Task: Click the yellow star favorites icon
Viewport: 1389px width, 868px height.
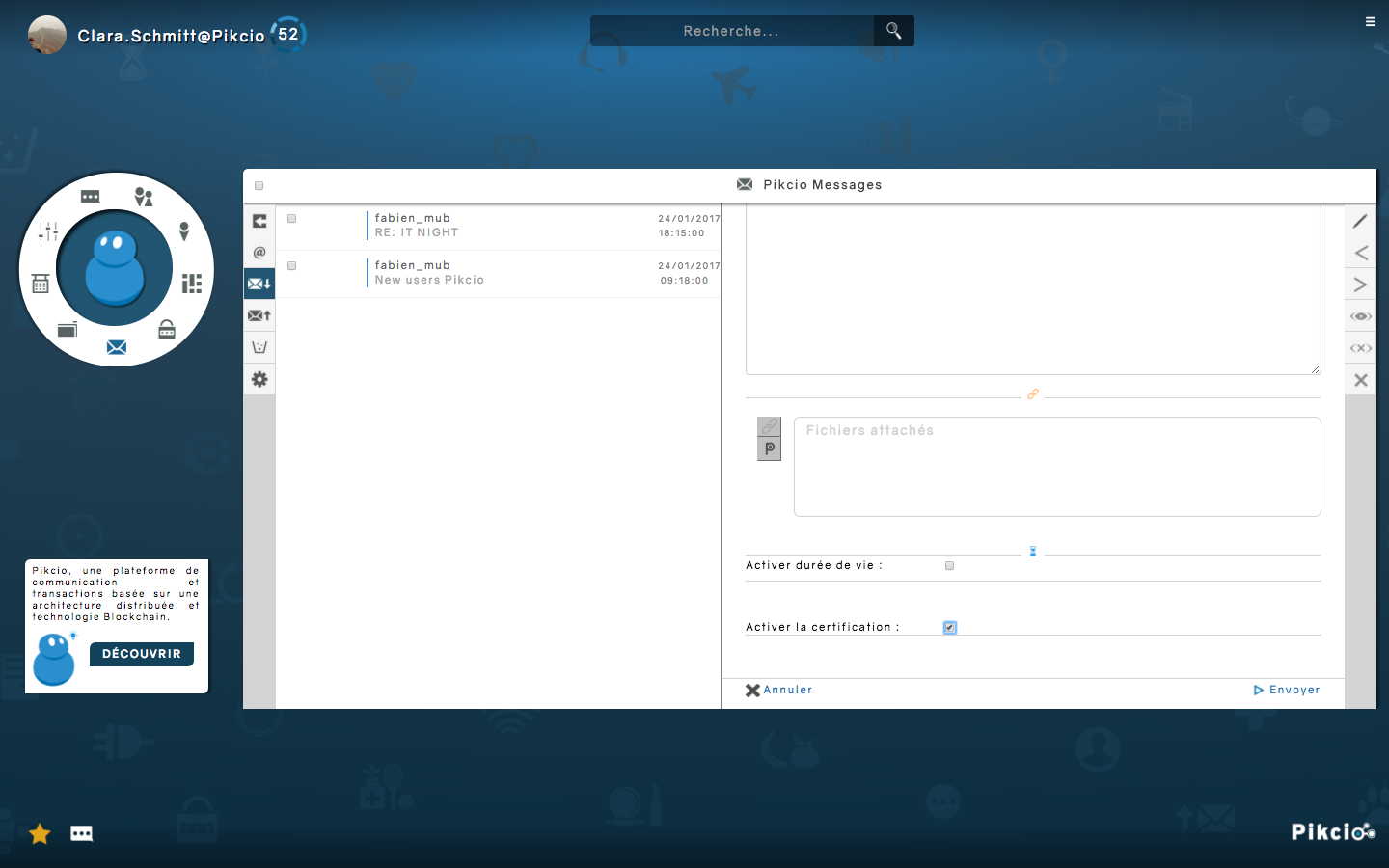Action: click(40, 833)
